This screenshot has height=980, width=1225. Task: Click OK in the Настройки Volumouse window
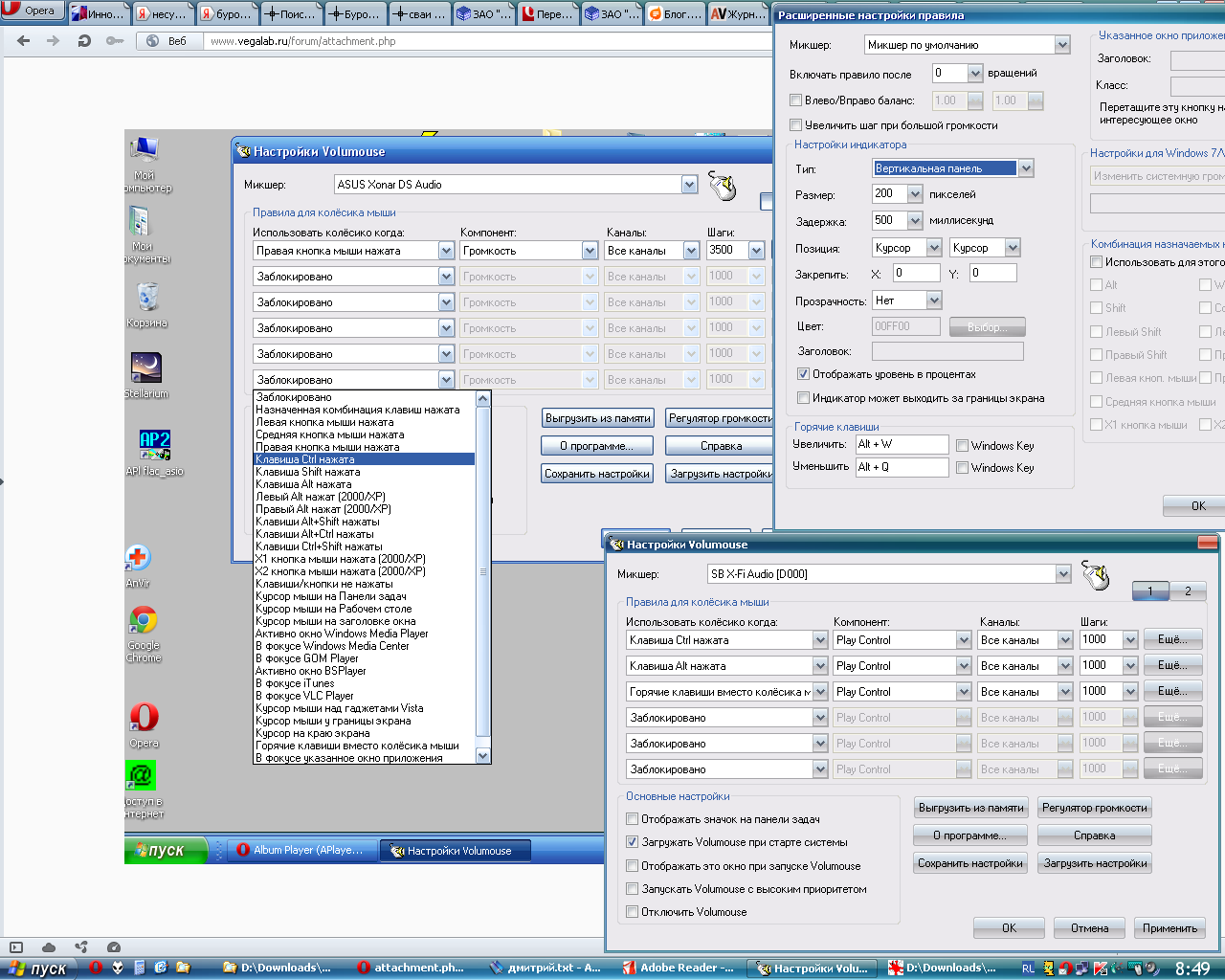[1009, 928]
